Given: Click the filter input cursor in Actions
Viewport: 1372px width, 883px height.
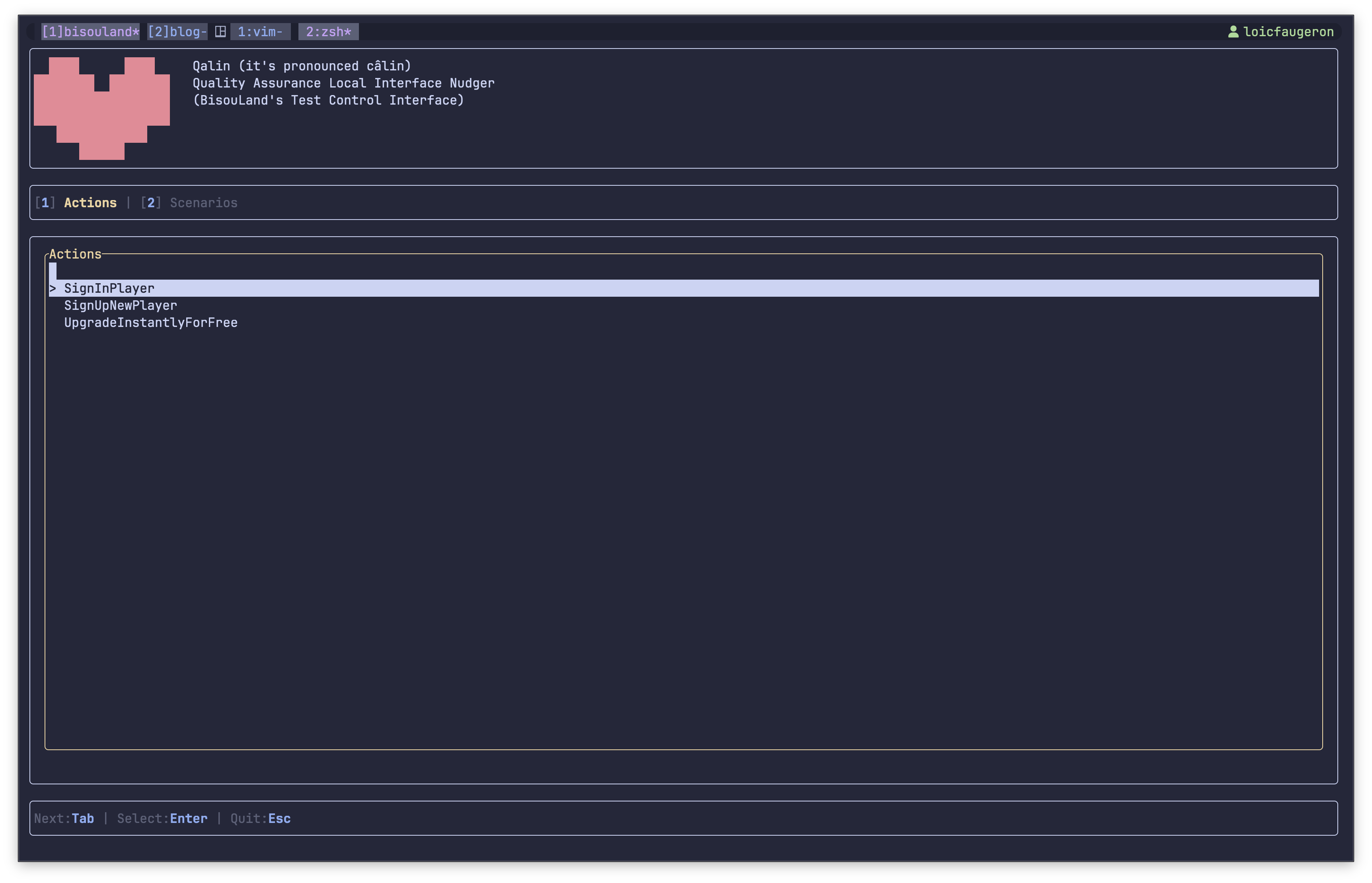Looking at the screenshot, I should pos(53,271).
